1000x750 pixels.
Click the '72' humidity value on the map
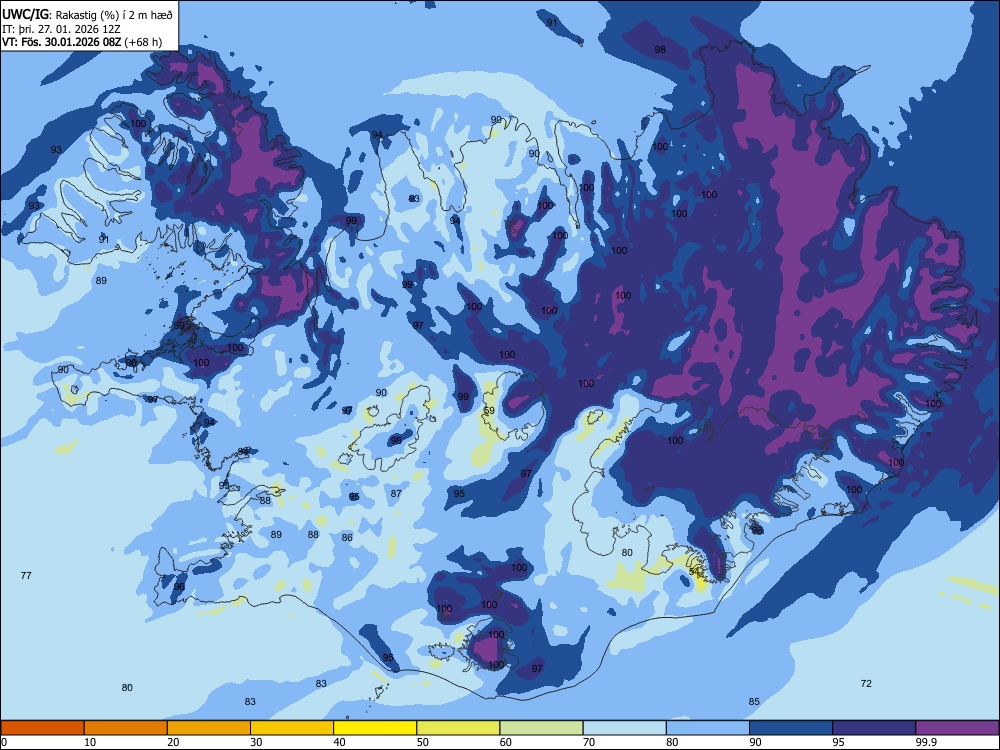click(865, 683)
